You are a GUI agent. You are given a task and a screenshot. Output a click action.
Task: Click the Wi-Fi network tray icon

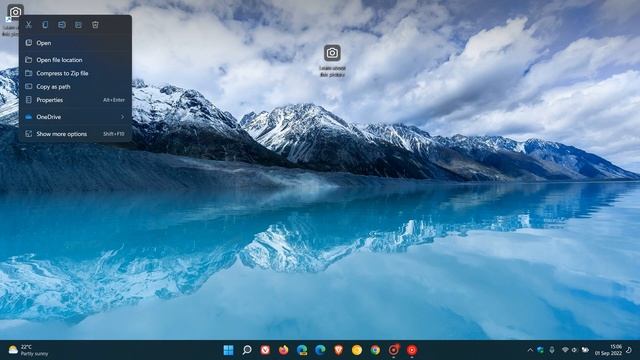(565, 350)
